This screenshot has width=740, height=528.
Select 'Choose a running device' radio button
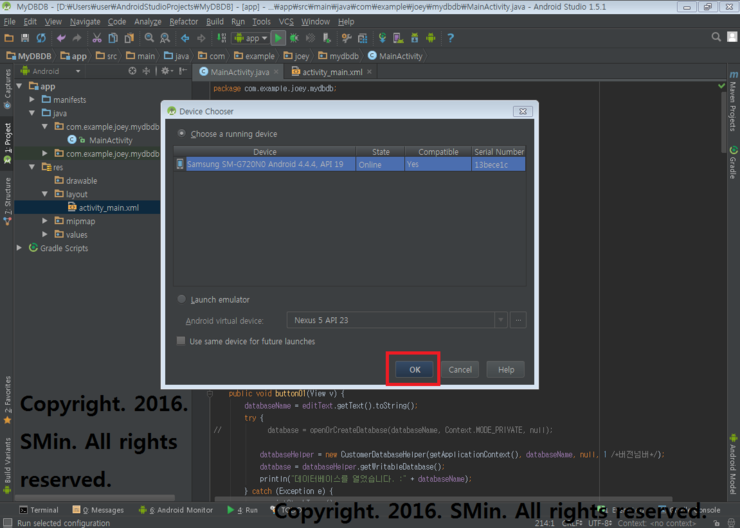[181, 134]
